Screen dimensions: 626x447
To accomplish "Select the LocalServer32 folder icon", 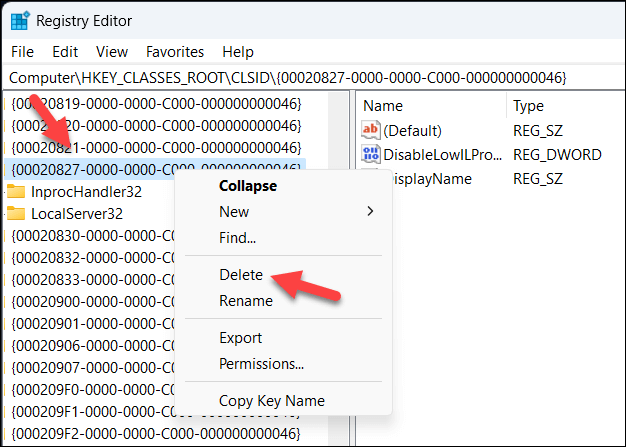I will [16, 214].
